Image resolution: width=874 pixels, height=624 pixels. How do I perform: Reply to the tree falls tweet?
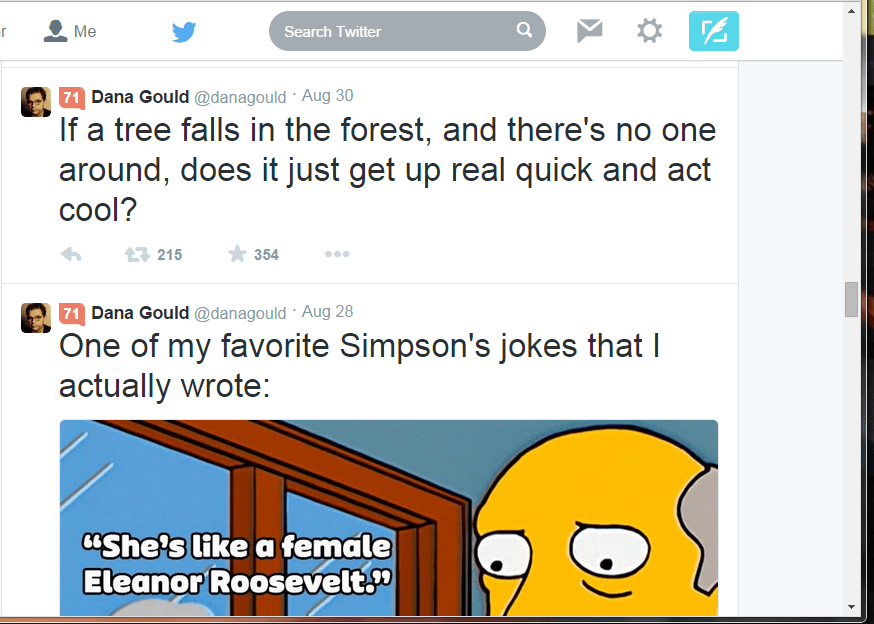pos(71,254)
